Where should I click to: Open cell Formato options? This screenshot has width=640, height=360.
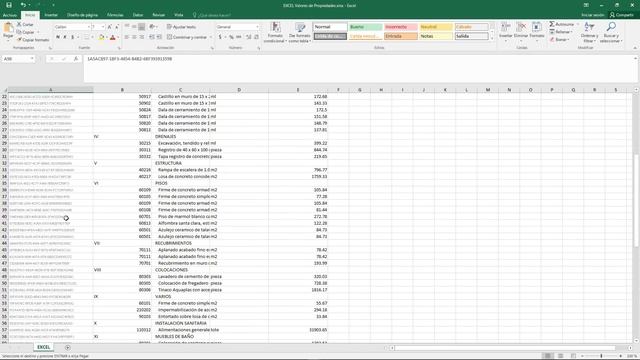(x=537, y=30)
